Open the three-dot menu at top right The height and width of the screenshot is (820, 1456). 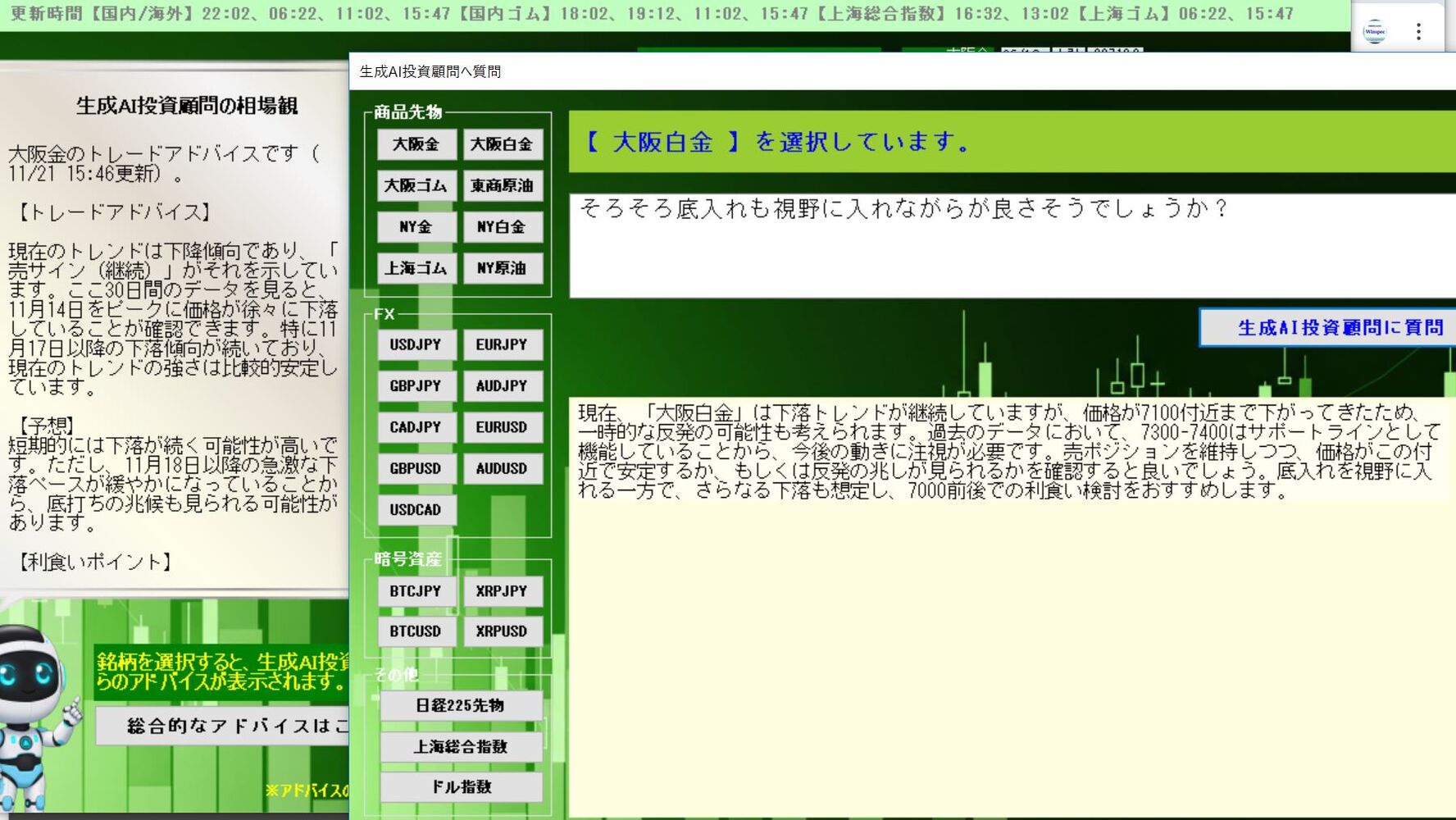click(x=1418, y=31)
